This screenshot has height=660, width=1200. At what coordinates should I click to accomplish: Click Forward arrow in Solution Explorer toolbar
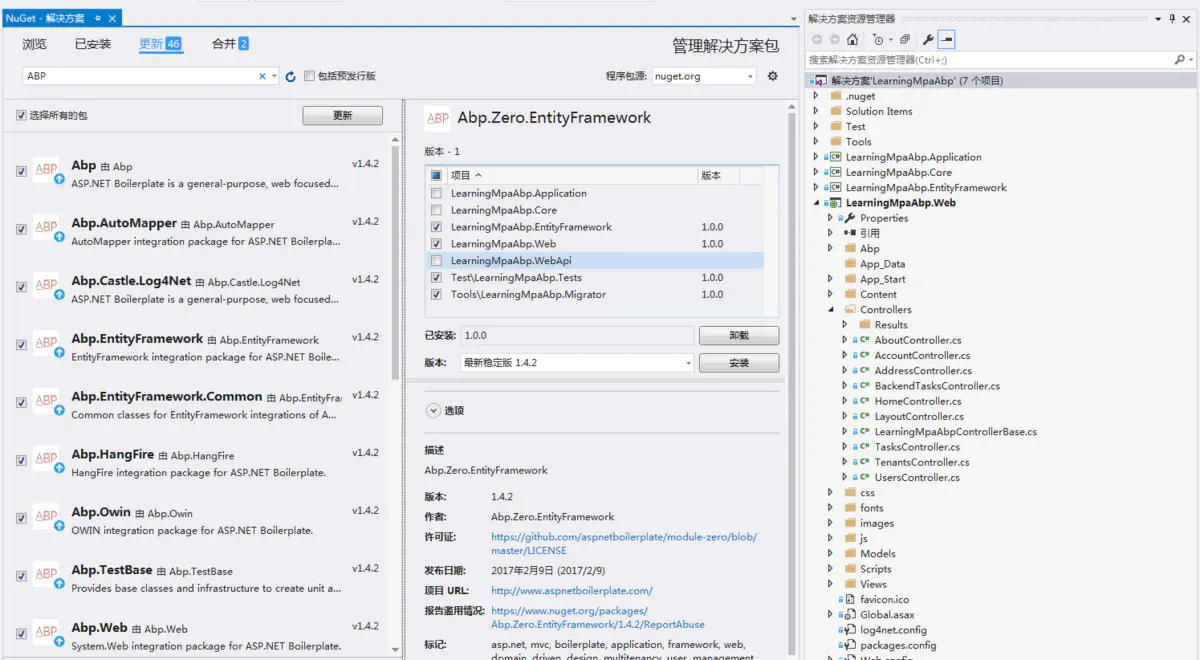(x=833, y=40)
